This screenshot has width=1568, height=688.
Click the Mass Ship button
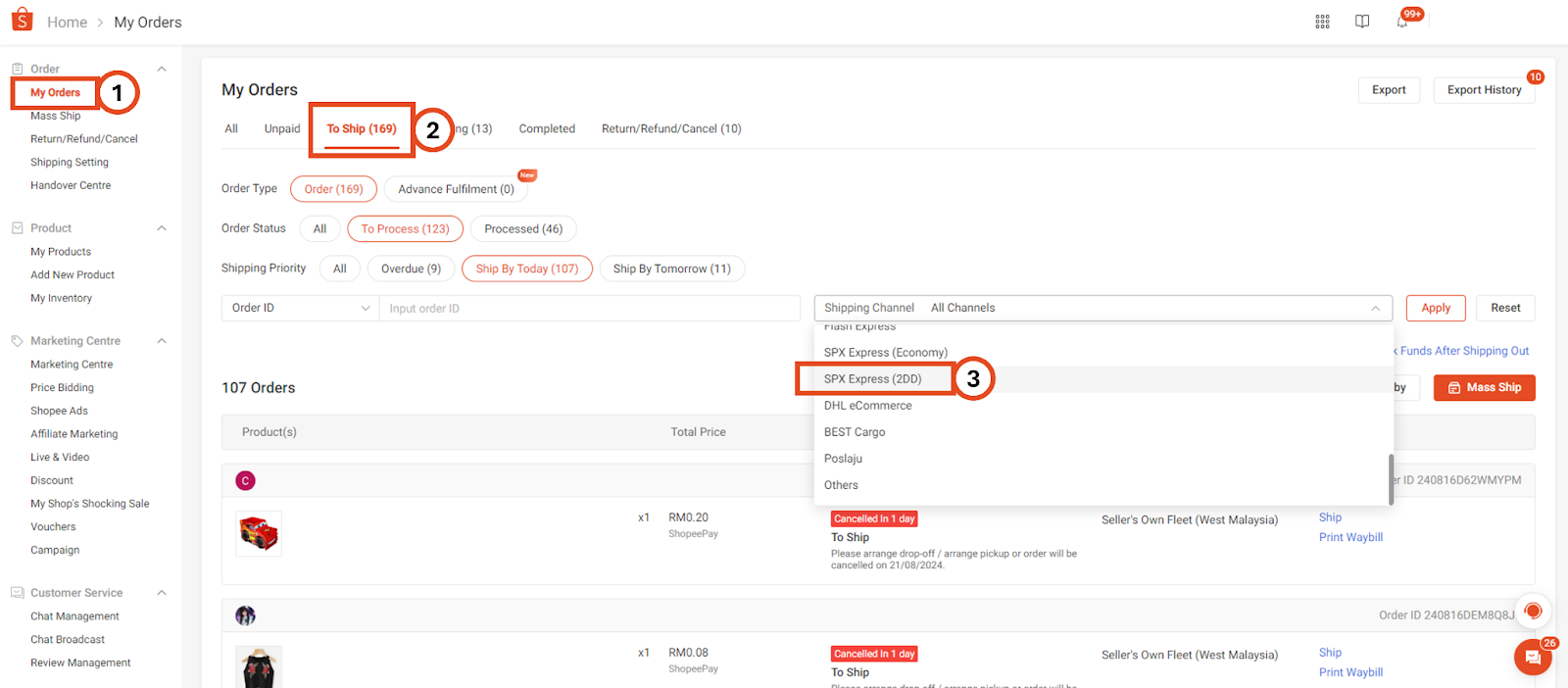tap(1484, 388)
